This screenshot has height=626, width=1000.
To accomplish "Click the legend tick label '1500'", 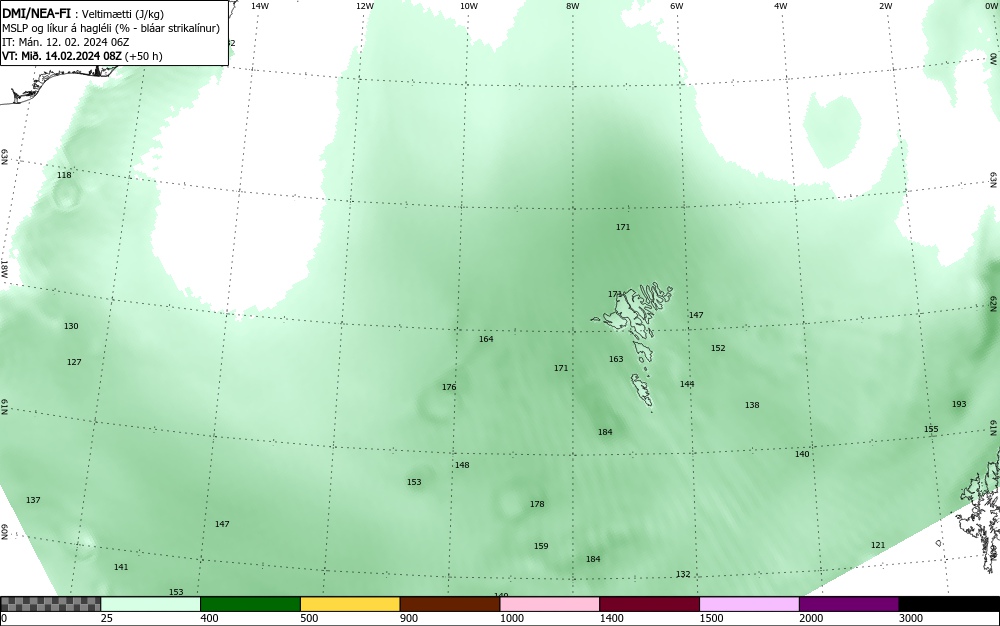I will click(x=711, y=618).
